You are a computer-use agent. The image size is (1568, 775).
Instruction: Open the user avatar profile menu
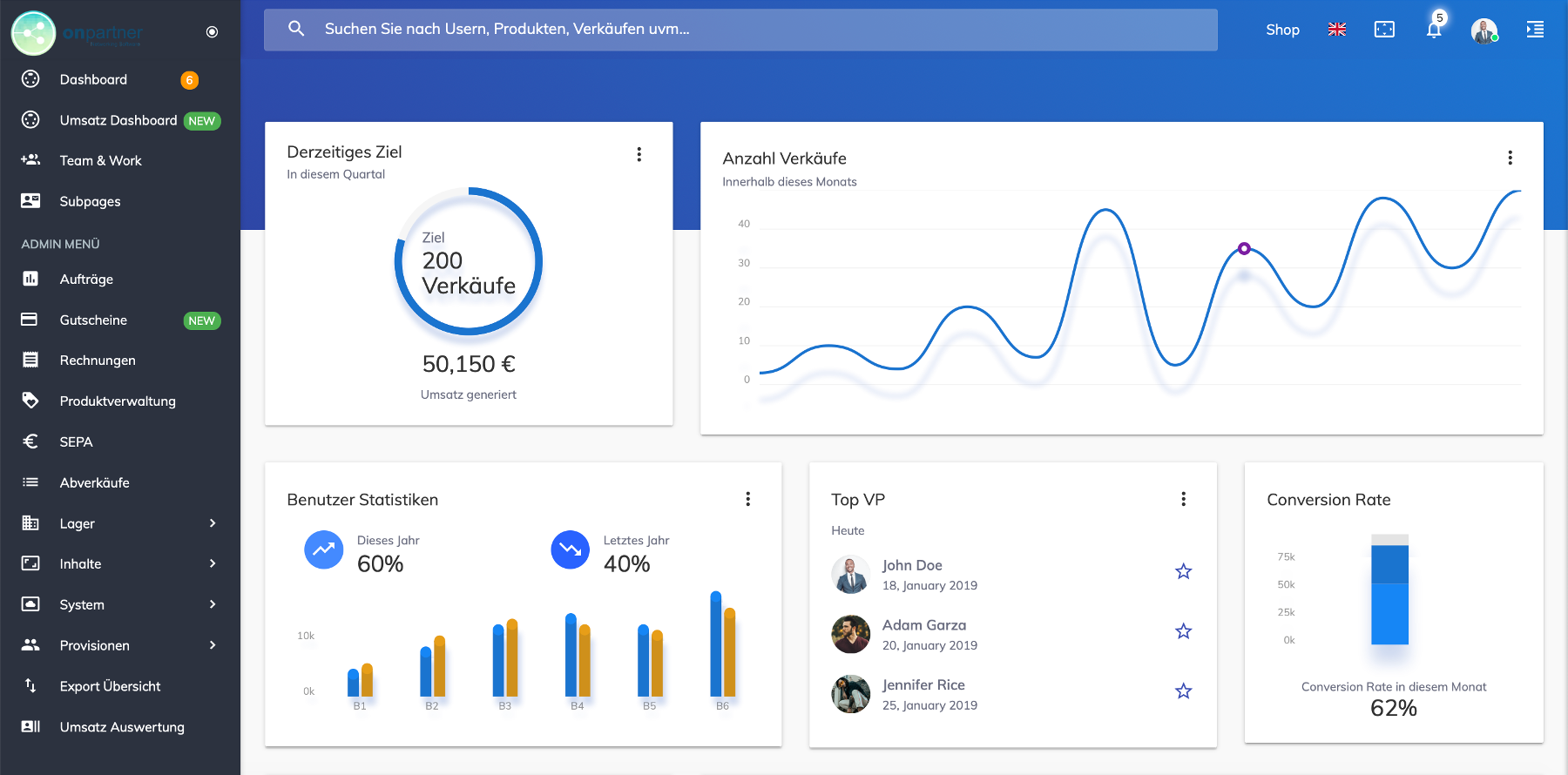point(1484,30)
